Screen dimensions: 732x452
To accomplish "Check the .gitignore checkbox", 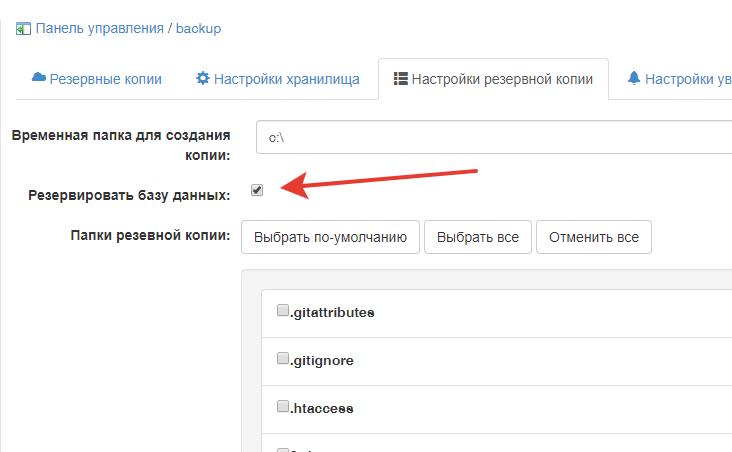I will pyautogui.click(x=283, y=358).
